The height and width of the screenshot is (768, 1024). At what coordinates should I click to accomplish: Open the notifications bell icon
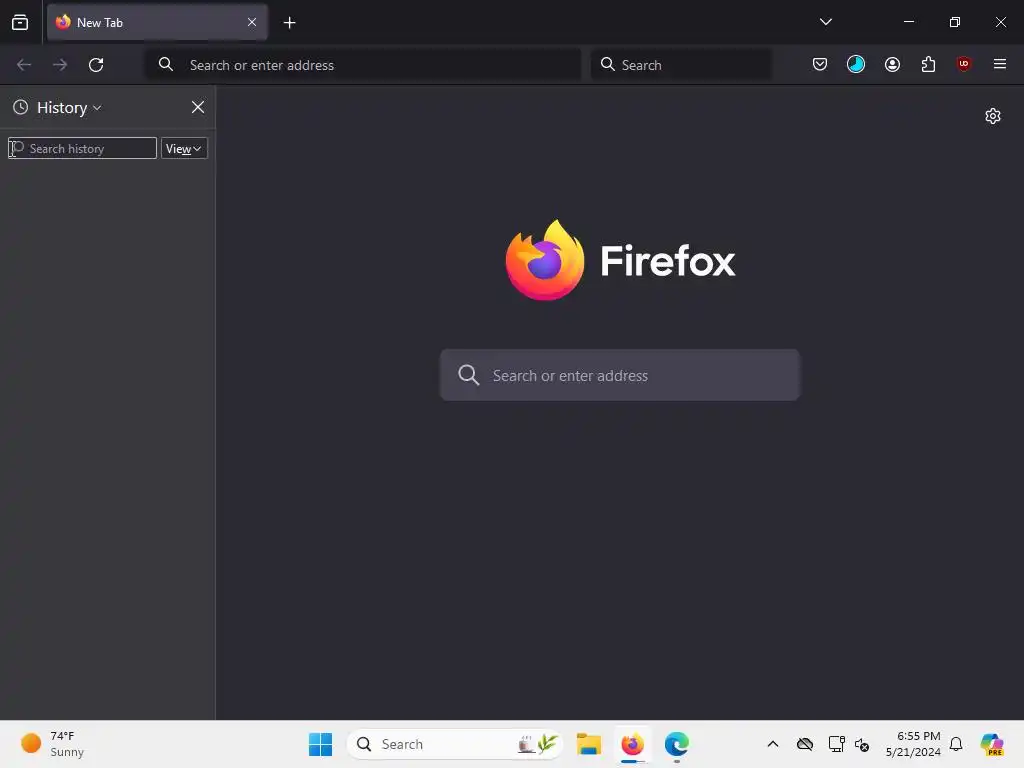[956, 744]
